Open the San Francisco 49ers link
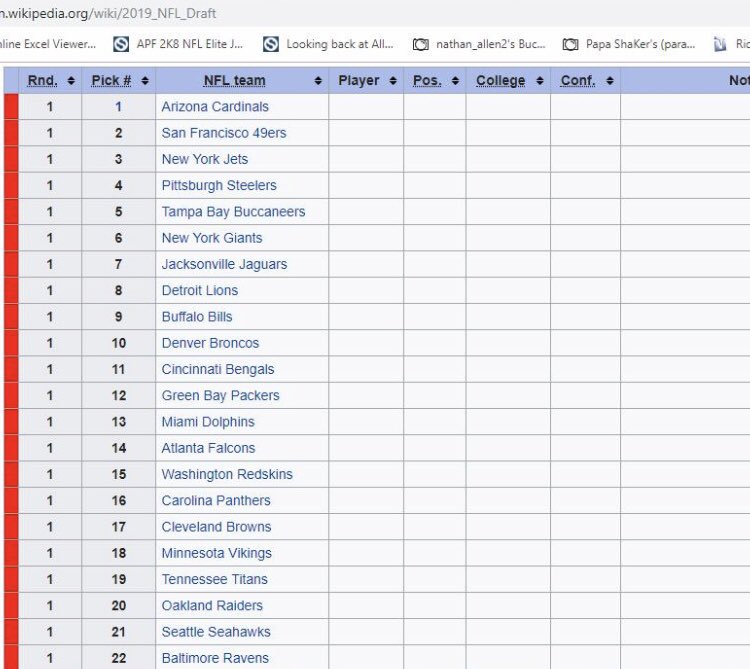Viewport: 750px width, 669px height. coord(224,133)
